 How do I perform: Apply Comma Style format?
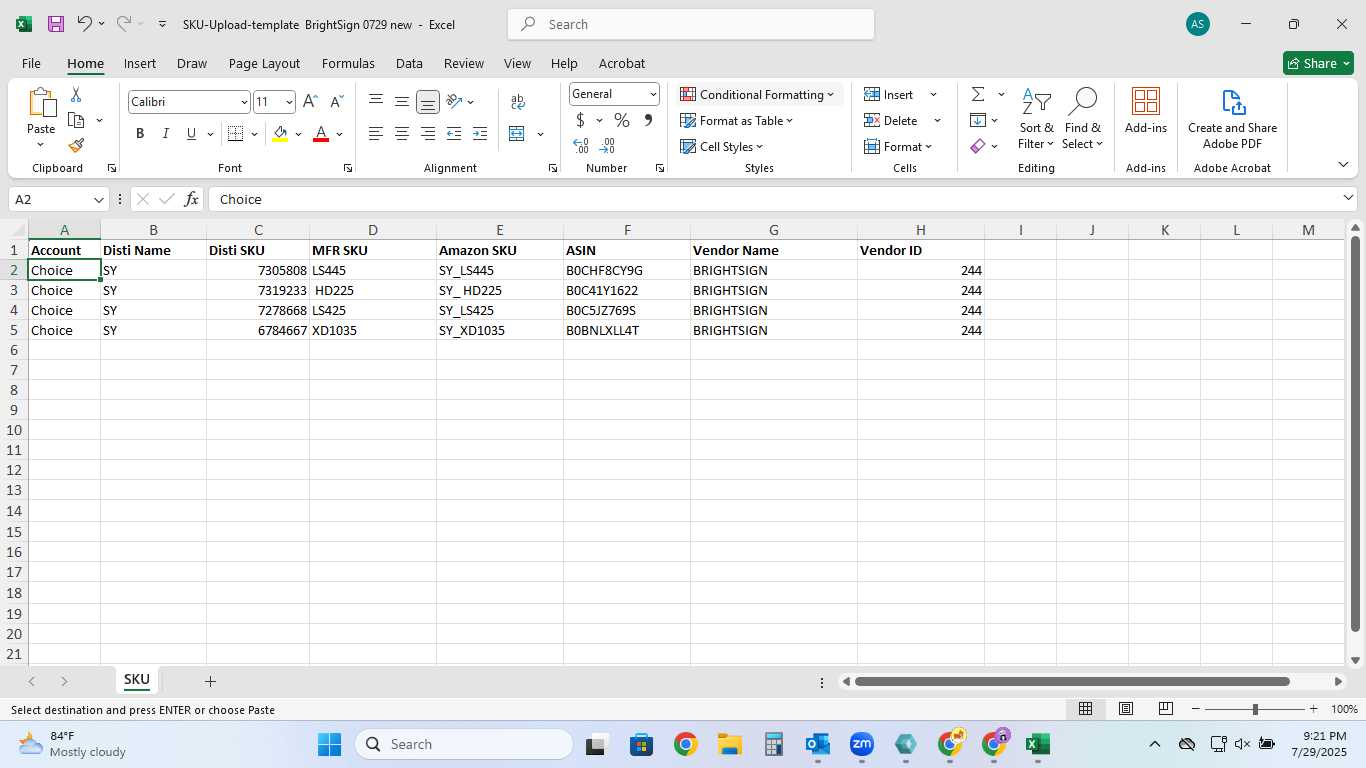[x=648, y=120]
